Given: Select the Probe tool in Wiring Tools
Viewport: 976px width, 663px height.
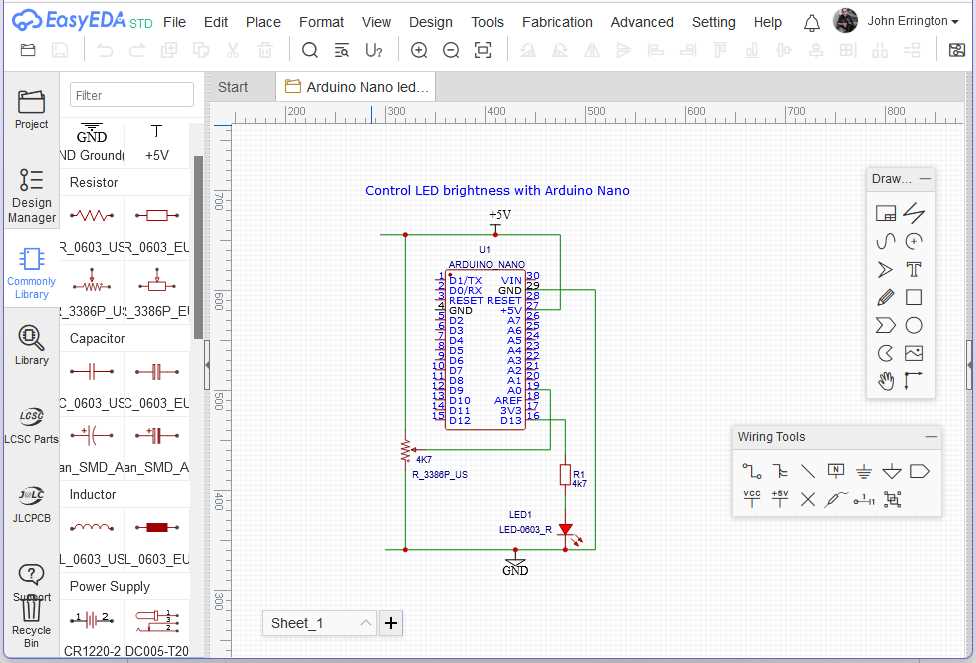Looking at the screenshot, I should 835,499.
